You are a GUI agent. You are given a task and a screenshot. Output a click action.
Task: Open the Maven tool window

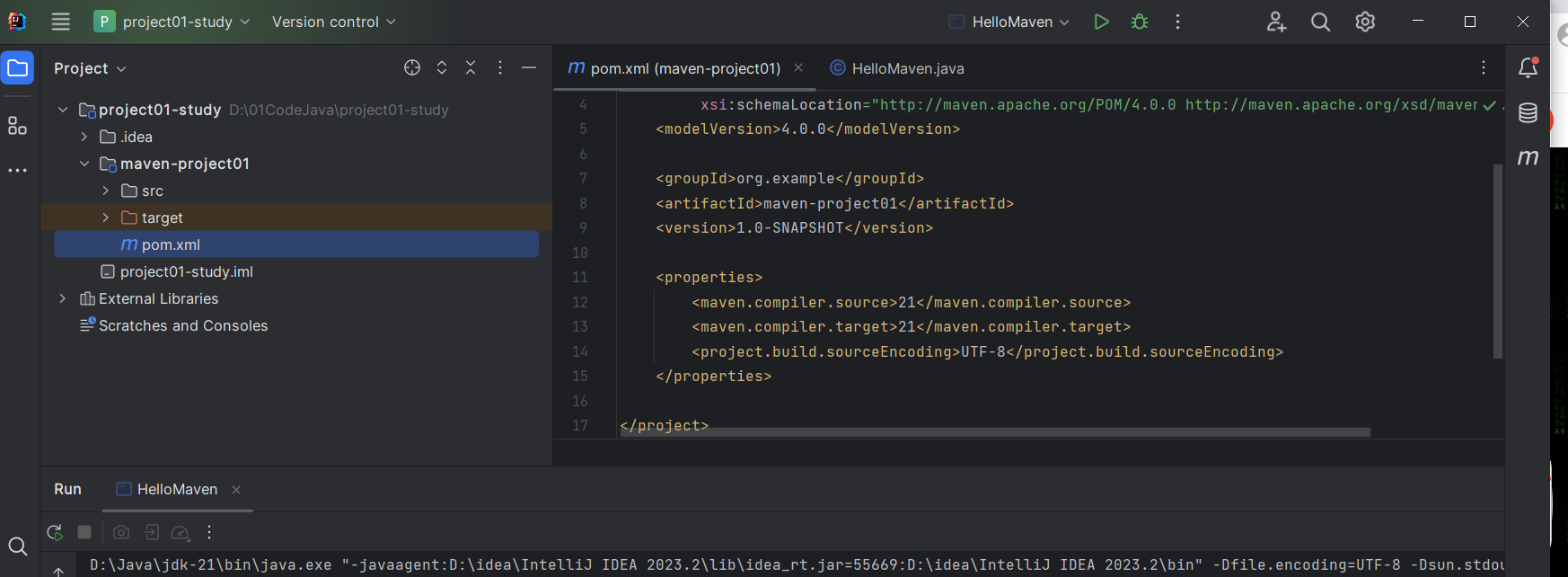[1528, 157]
